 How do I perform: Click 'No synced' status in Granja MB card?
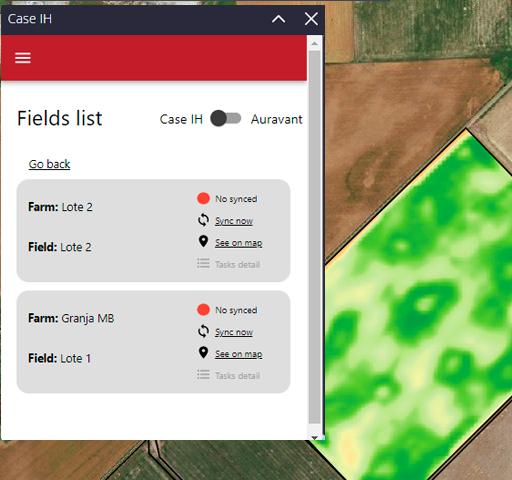(236, 310)
